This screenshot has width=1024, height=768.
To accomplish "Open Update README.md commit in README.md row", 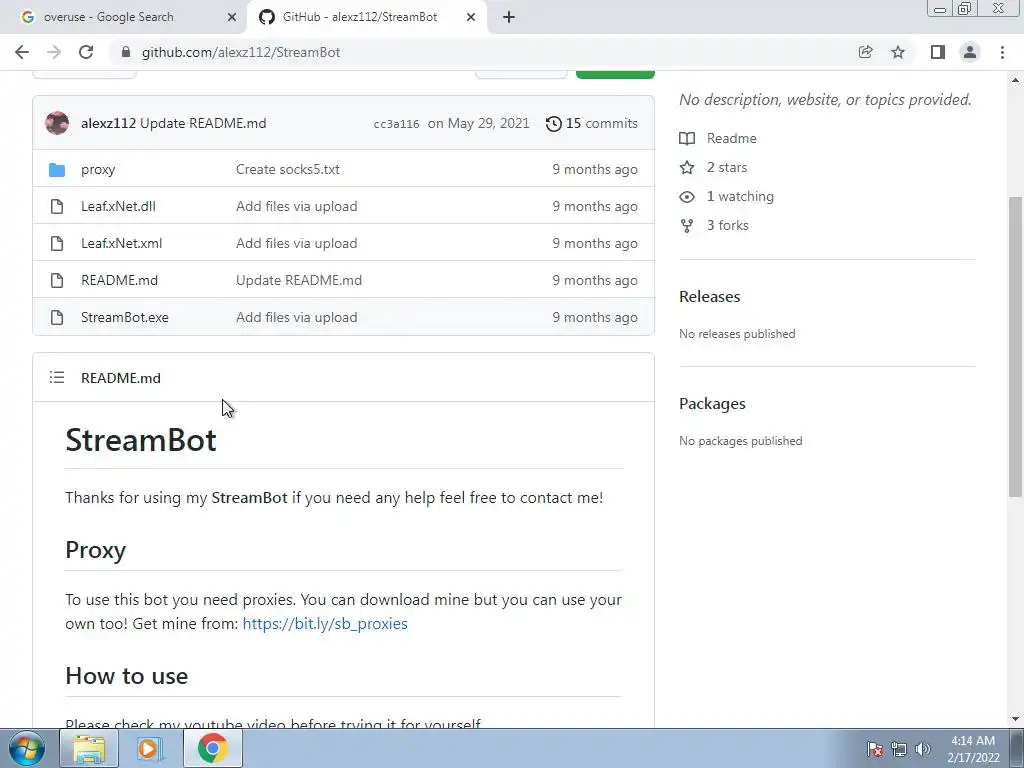I will click(299, 280).
